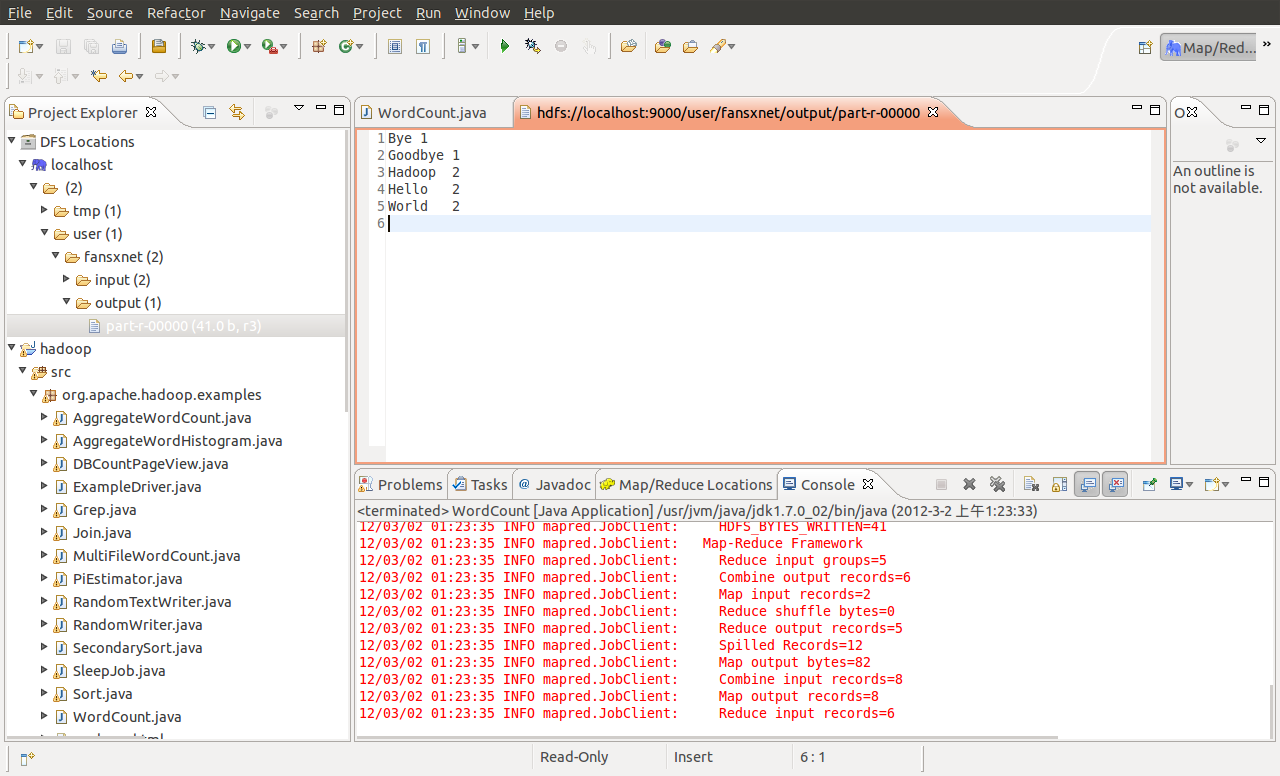Click the Last Edit Location arrow icon
The width and height of the screenshot is (1280, 776).
(x=99, y=75)
